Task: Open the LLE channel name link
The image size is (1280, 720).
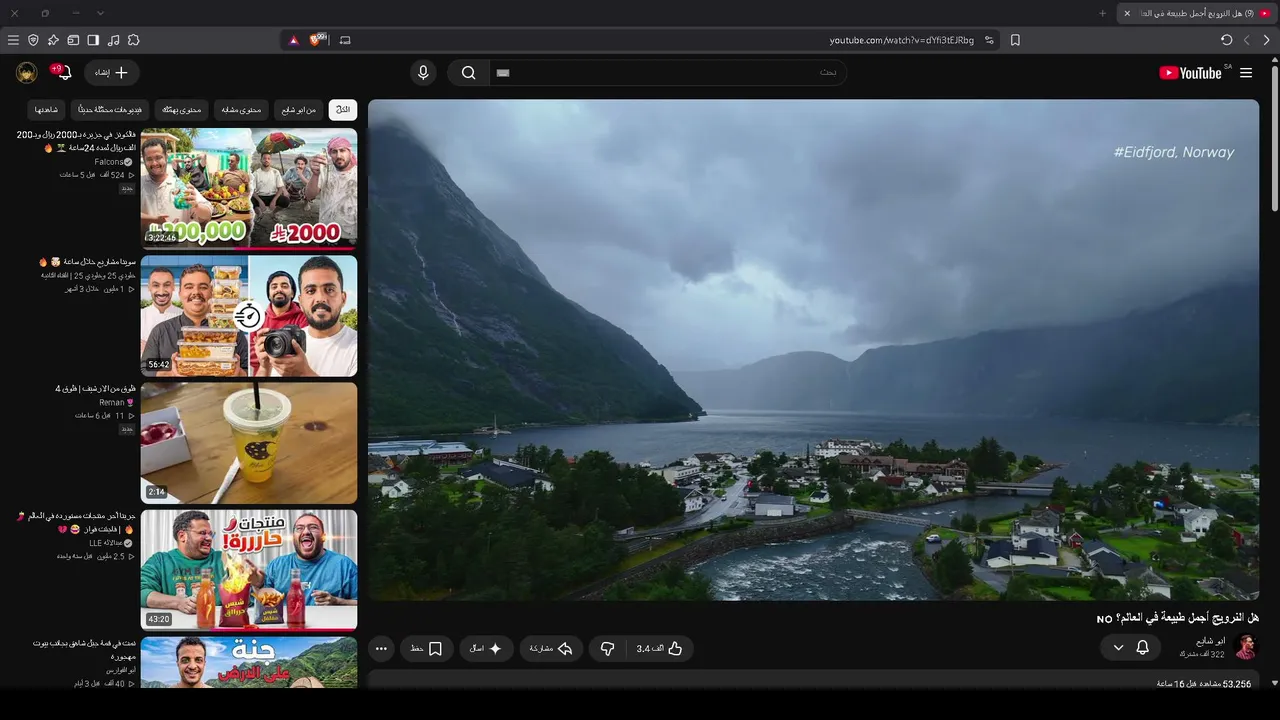Action: (105, 543)
